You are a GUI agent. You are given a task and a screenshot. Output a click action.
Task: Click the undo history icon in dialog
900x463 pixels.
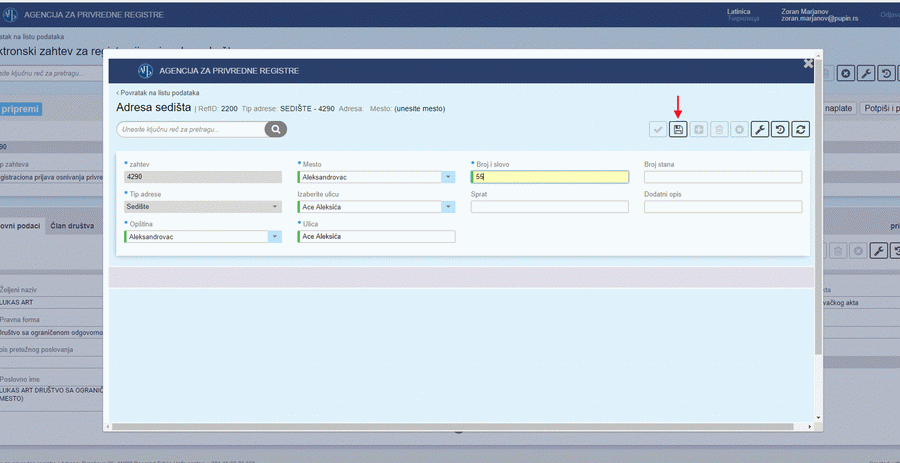[781, 129]
